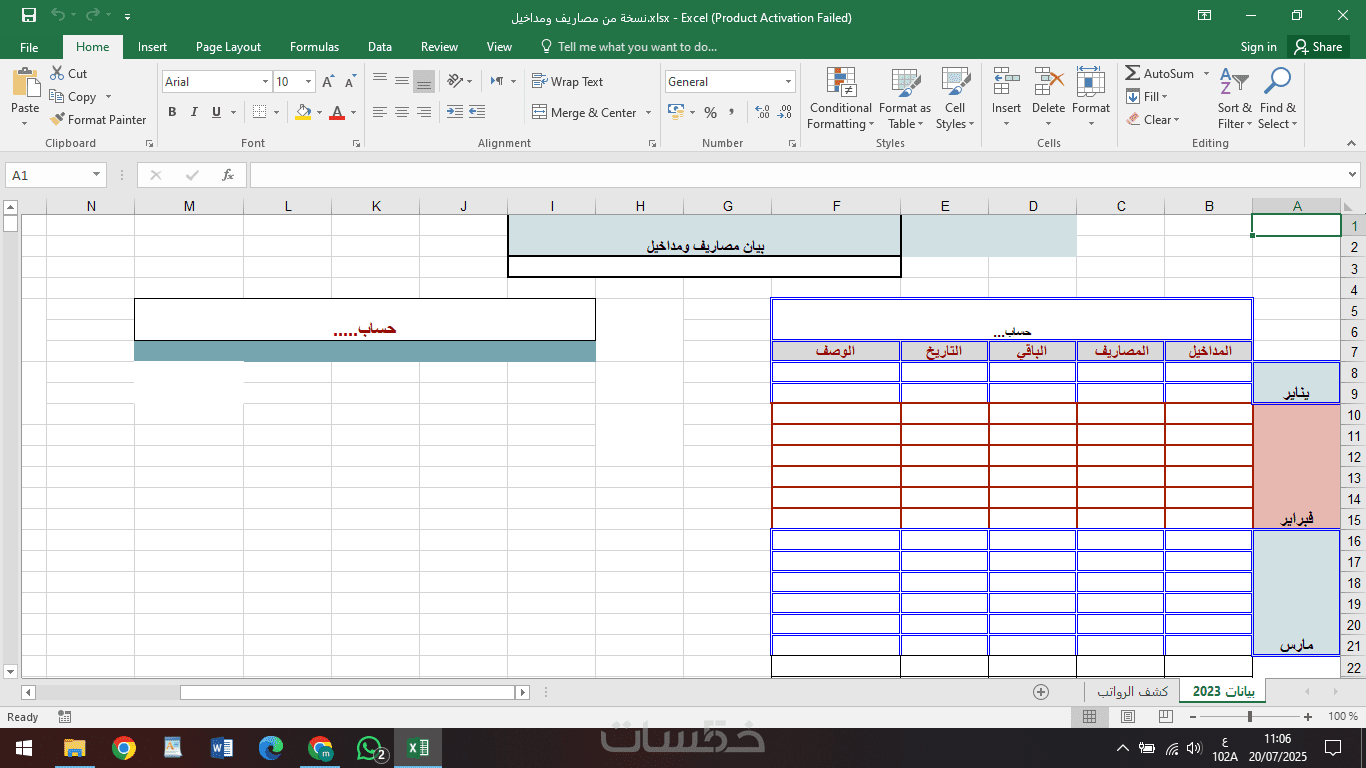Viewport: 1366px width, 768px height.
Task: Open Cell Styles gallery
Action: 955,98
